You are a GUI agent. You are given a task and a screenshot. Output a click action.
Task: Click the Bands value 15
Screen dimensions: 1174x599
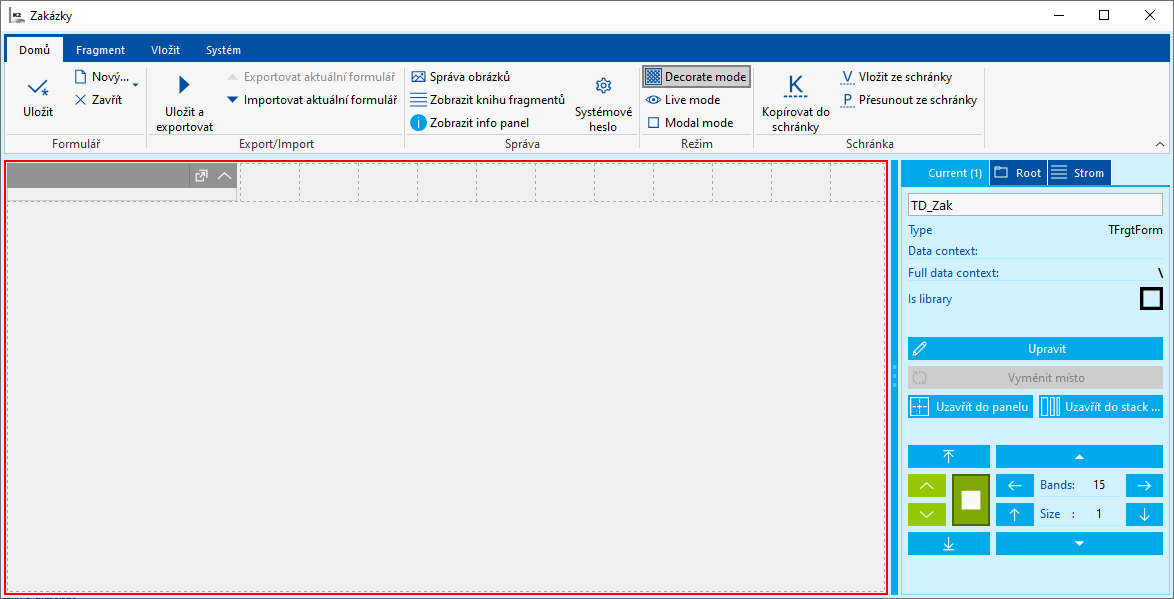[x=1099, y=485]
